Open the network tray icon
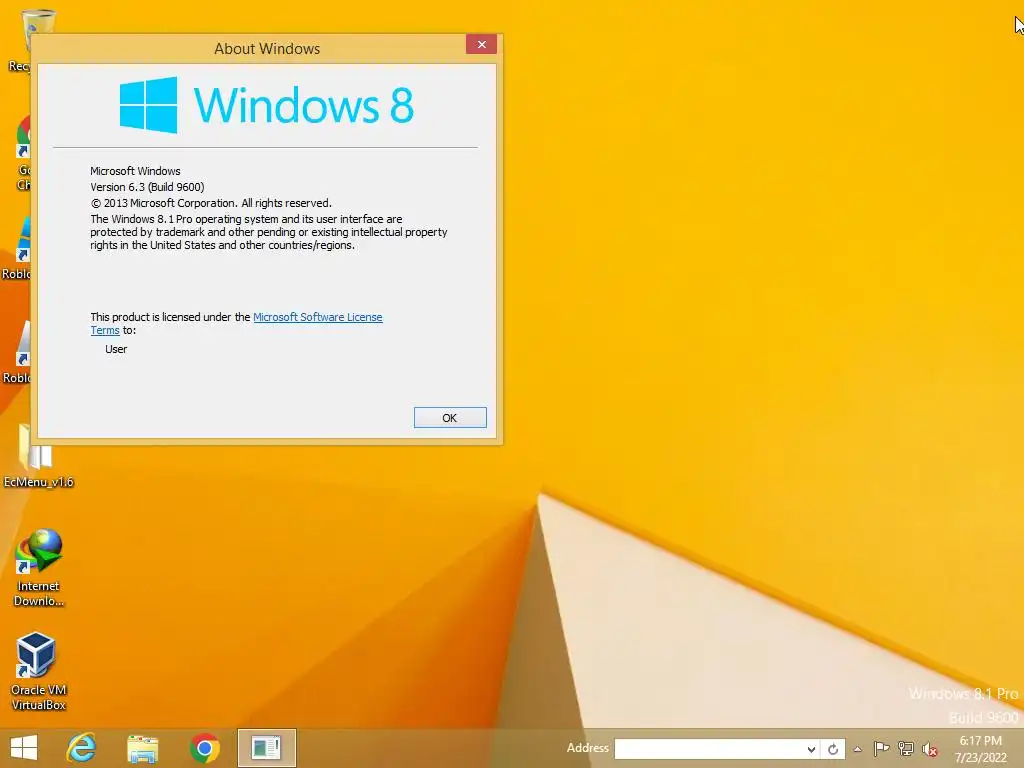This screenshot has width=1024, height=768. point(906,749)
